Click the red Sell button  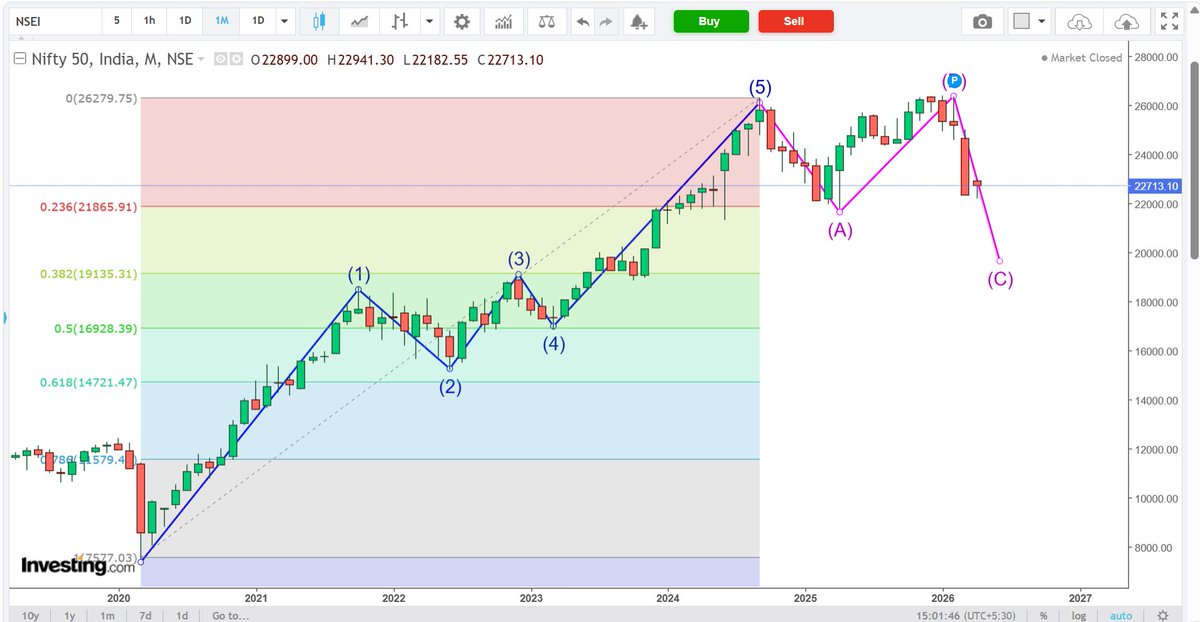[795, 21]
